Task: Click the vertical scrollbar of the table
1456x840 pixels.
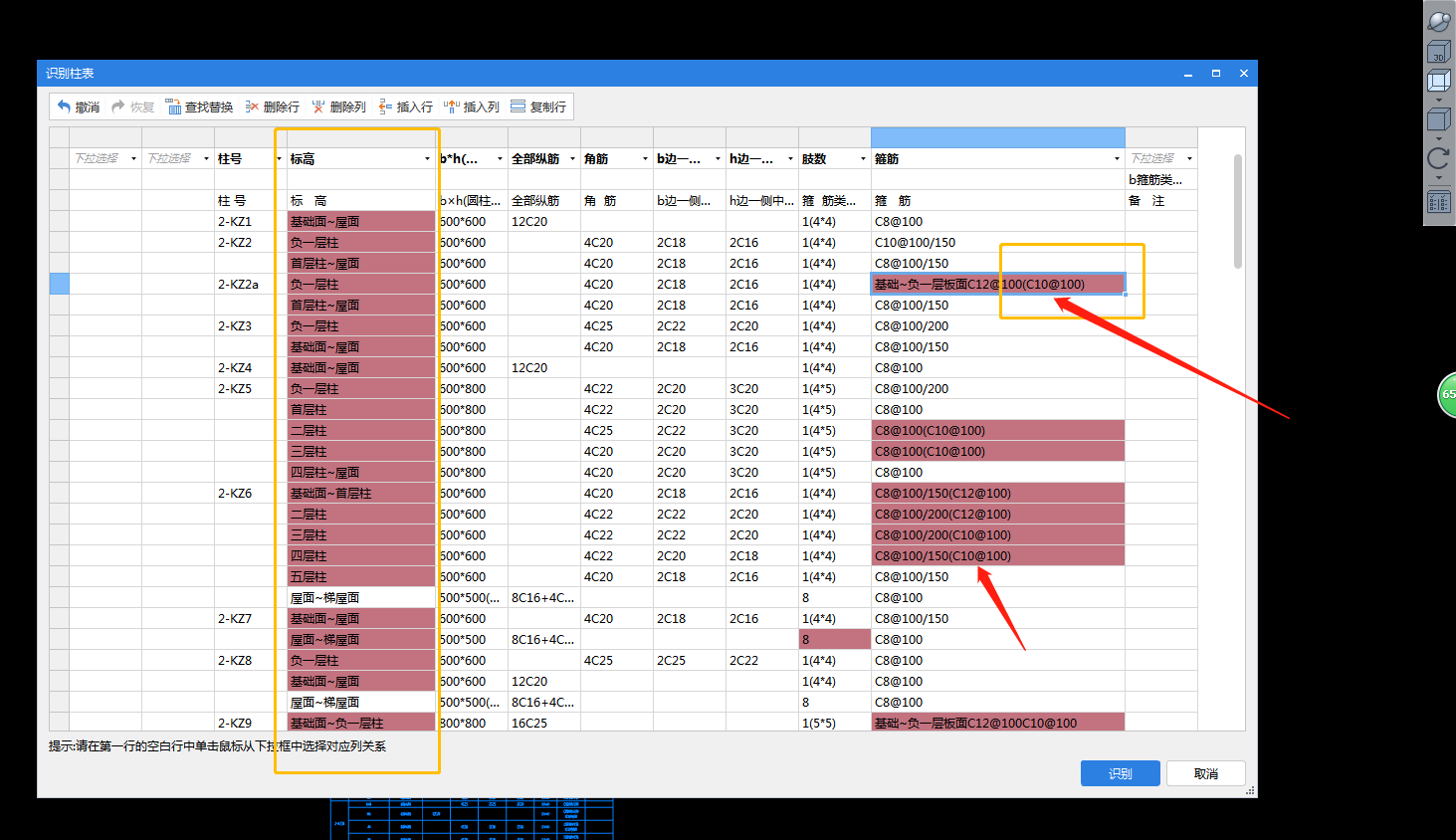Action: coord(1238,211)
